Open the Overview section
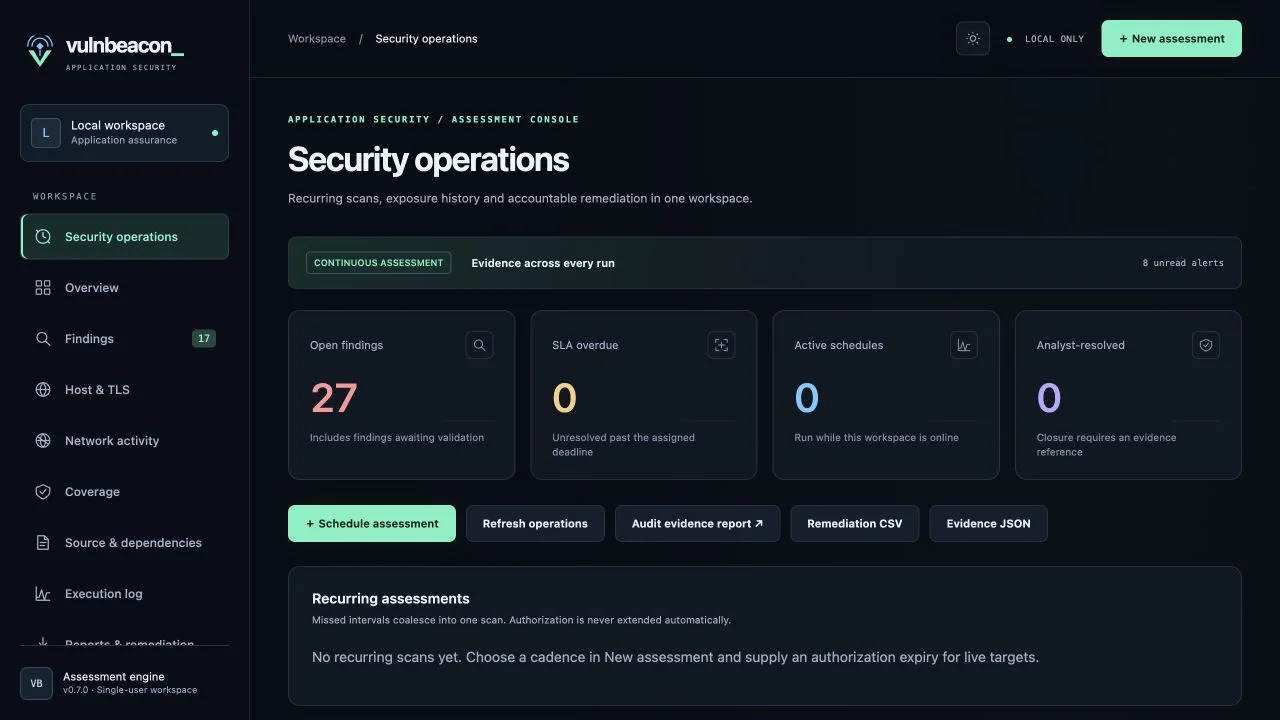Screen dimensions: 1280x720 [125, 288]
